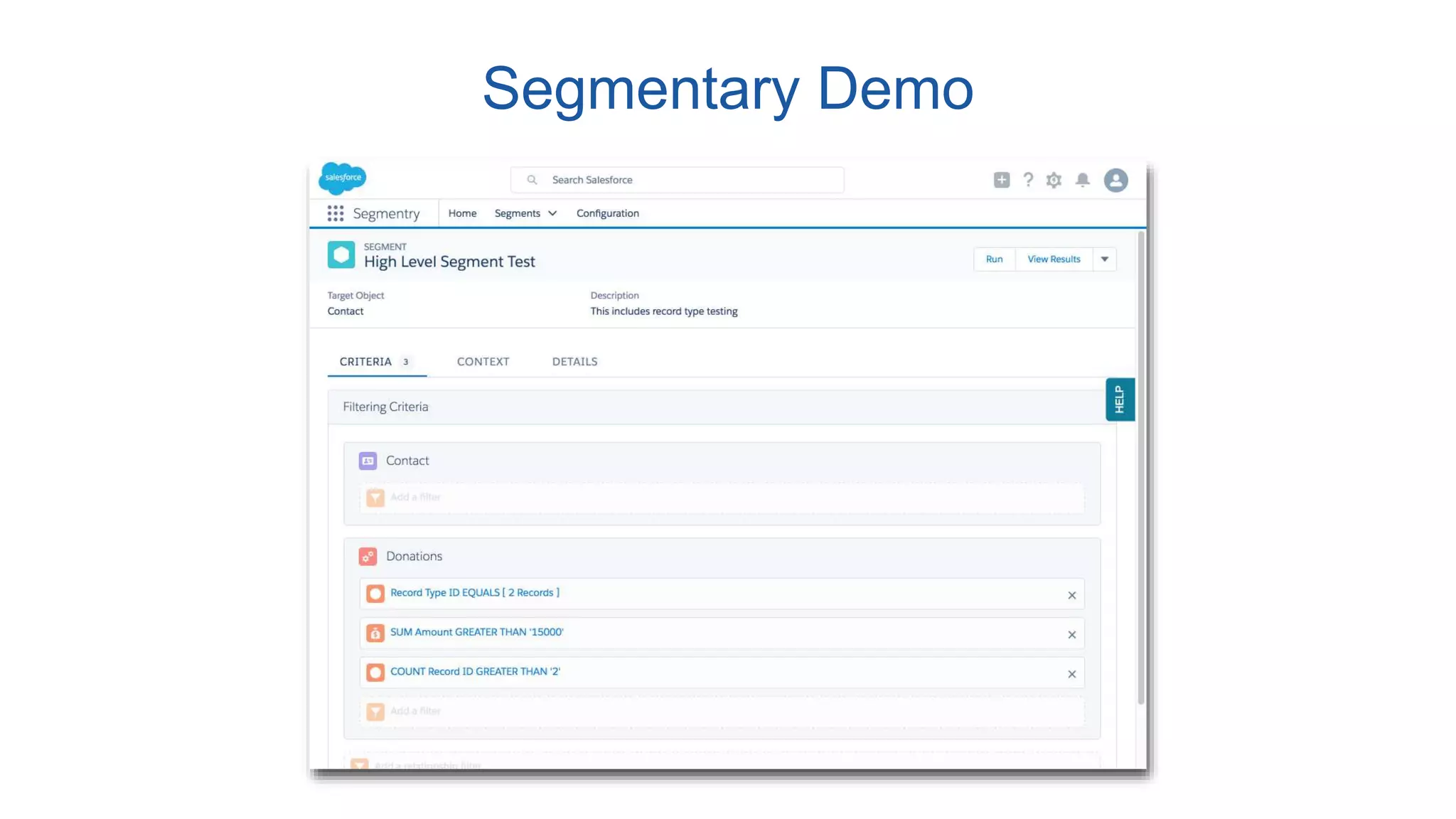Remove the COUNT Record ID filter
The width and height of the screenshot is (1456, 819).
(1072, 675)
